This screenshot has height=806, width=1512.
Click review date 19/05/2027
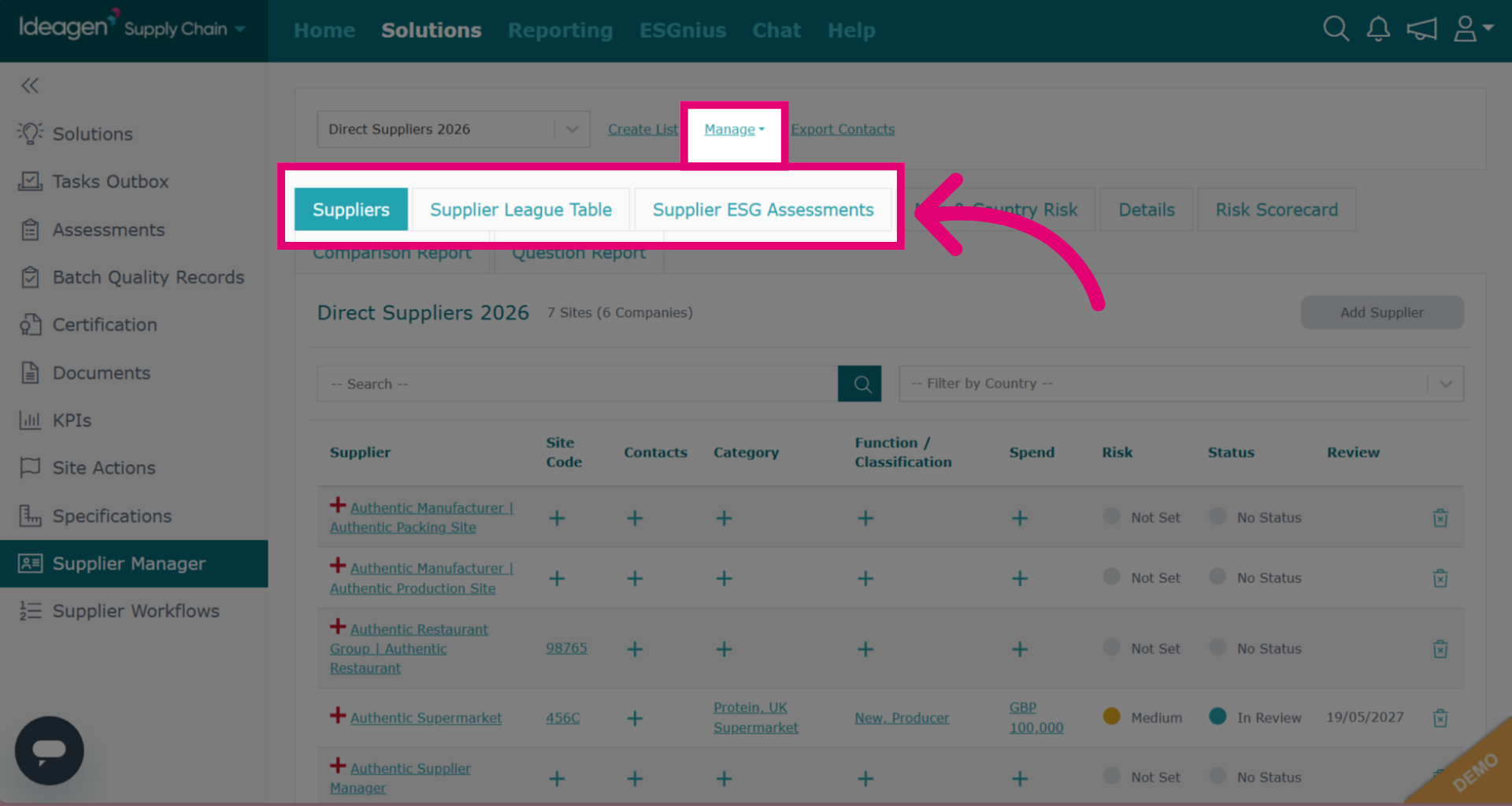coord(1365,718)
